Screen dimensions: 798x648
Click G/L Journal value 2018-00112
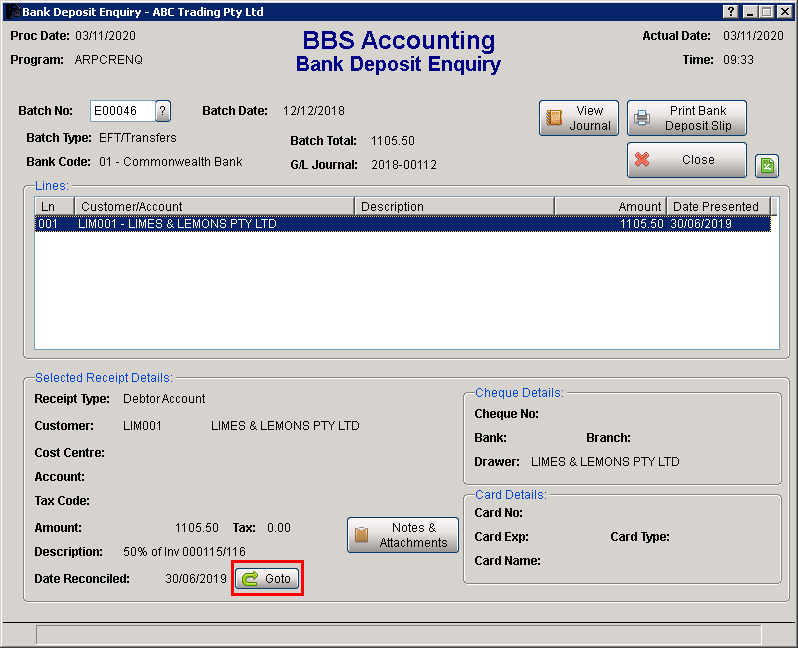pyautogui.click(x=404, y=165)
